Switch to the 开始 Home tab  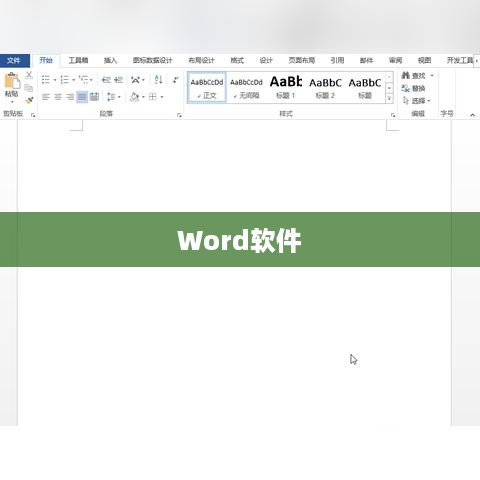[46, 60]
